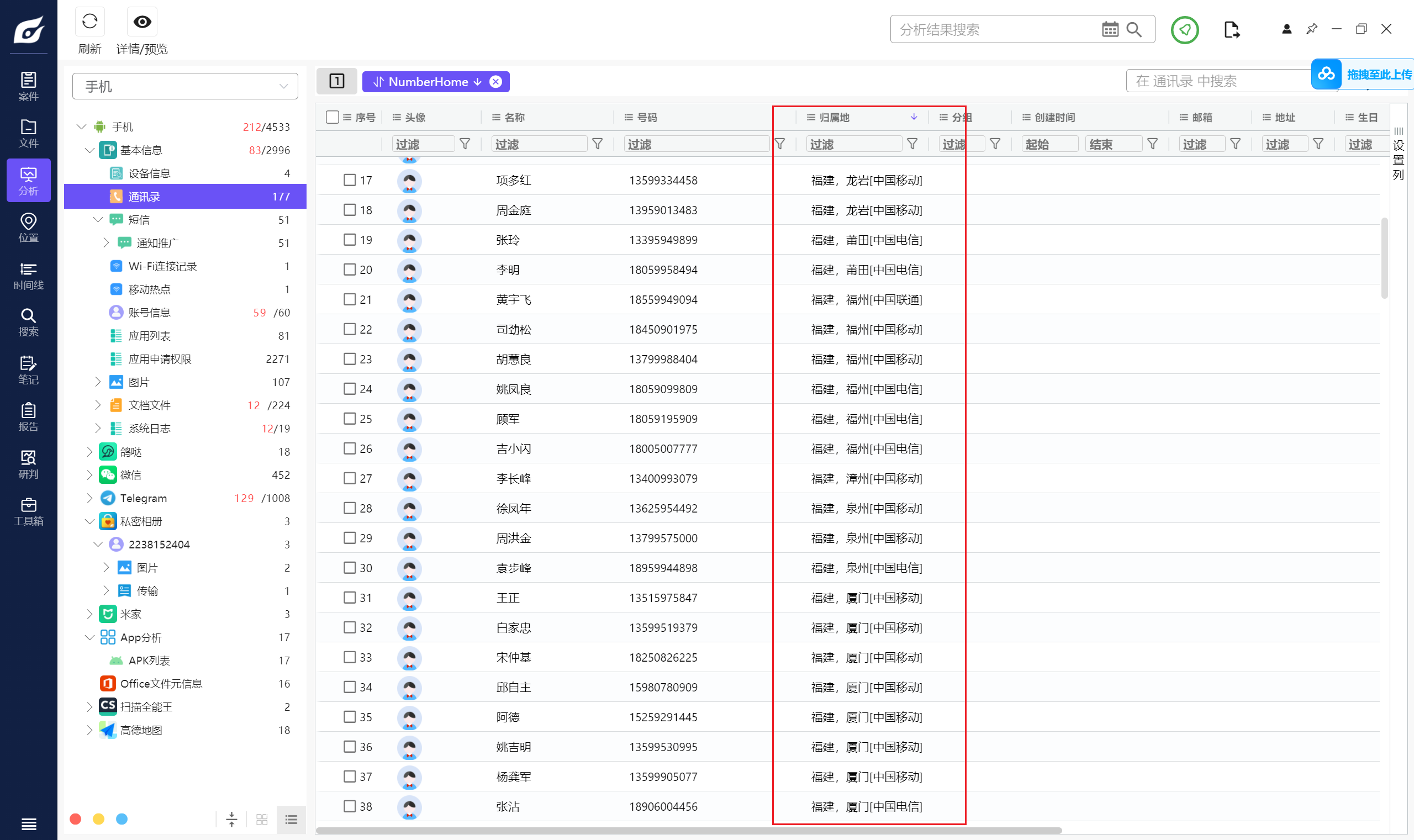The width and height of the screenshot is (1414, 840).
Task: Click filter funnel icon for 归属地 column
Action: pyautogui.click(x=912, y=144)
